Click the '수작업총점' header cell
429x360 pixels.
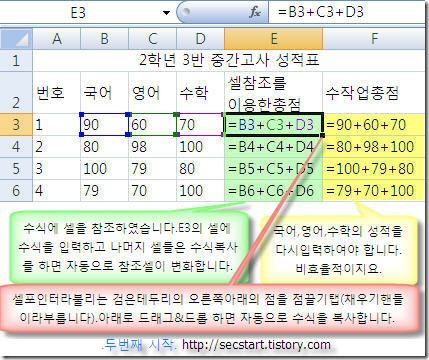[x=374, y=92]
